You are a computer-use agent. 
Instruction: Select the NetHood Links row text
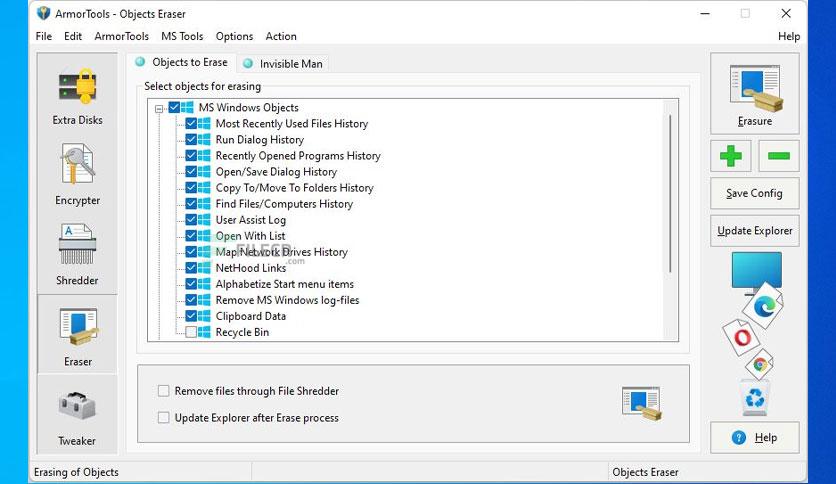pos(251,268)
